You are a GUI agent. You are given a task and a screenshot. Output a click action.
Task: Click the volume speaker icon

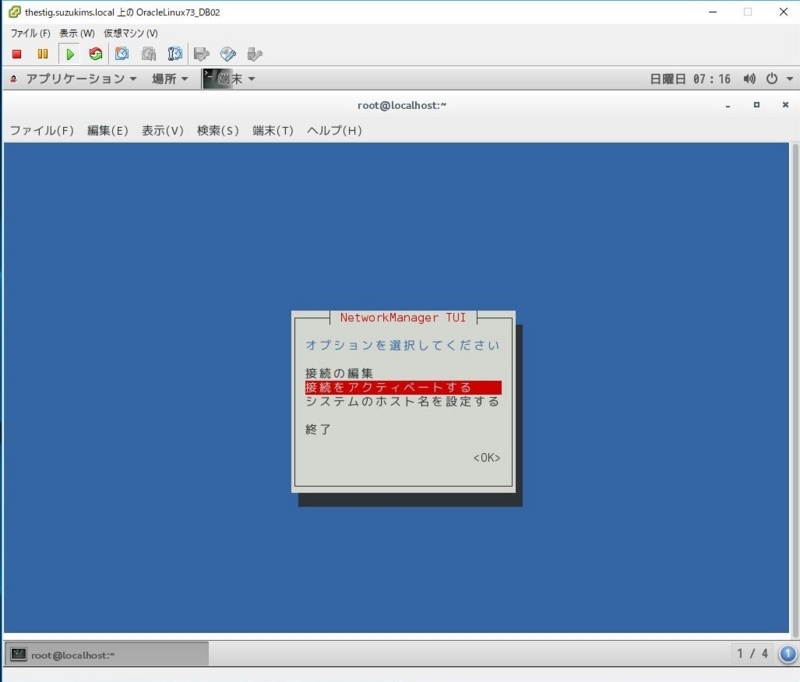point(749,79)
